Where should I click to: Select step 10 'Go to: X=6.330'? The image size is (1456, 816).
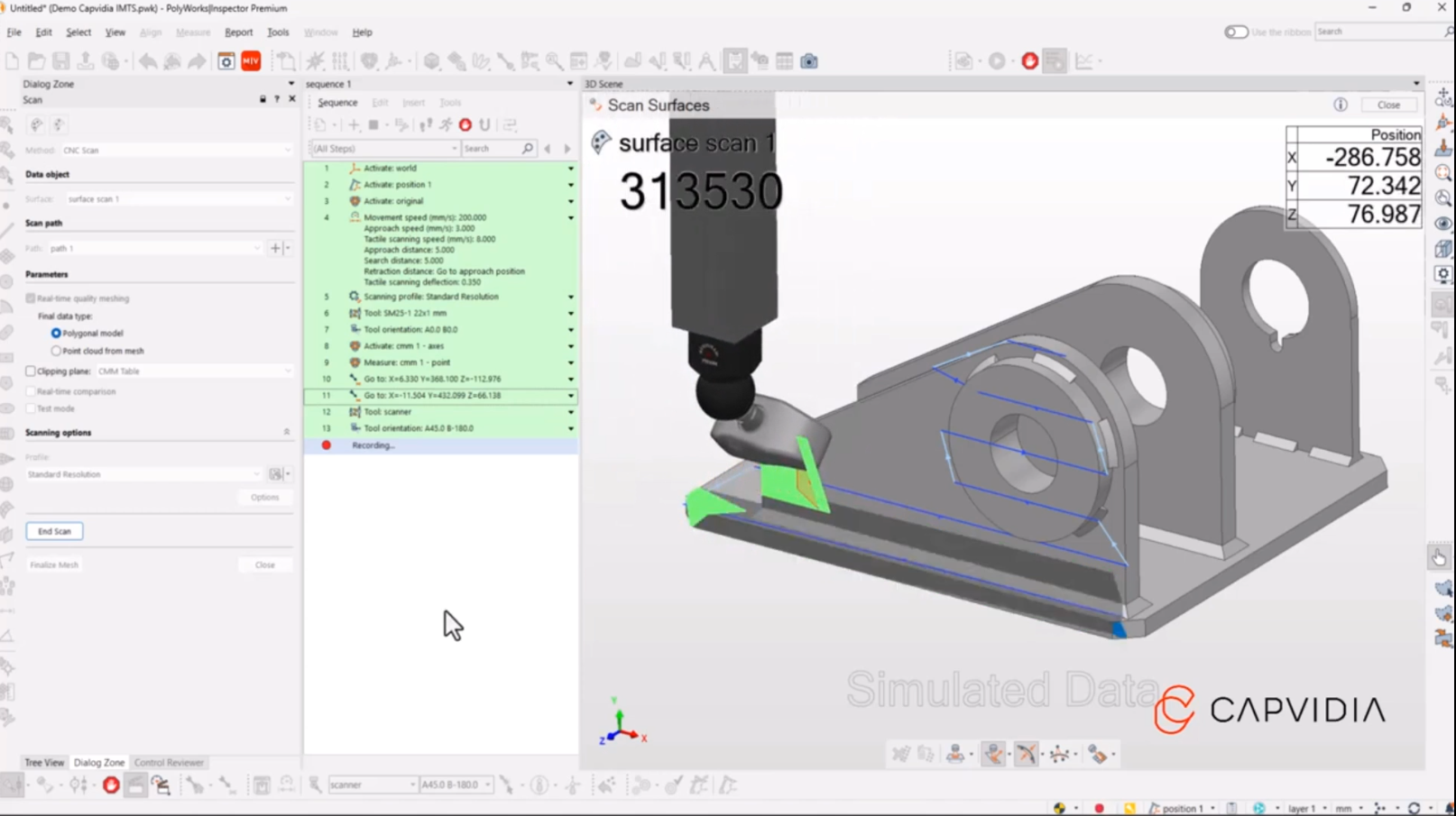(x=441, y=379)
